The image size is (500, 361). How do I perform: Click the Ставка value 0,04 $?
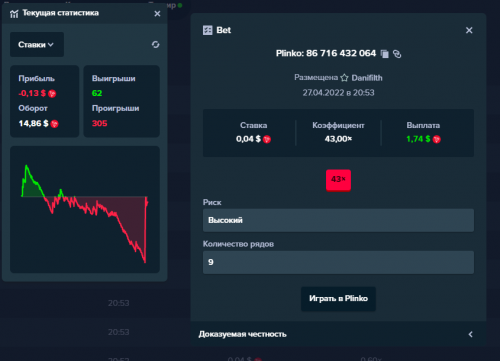click(248, 139)
